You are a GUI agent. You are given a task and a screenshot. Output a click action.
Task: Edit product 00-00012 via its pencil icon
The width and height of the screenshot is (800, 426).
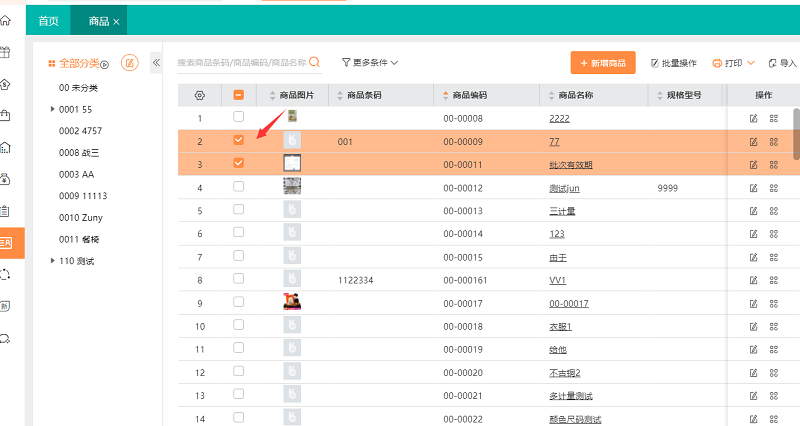(754, 188)
